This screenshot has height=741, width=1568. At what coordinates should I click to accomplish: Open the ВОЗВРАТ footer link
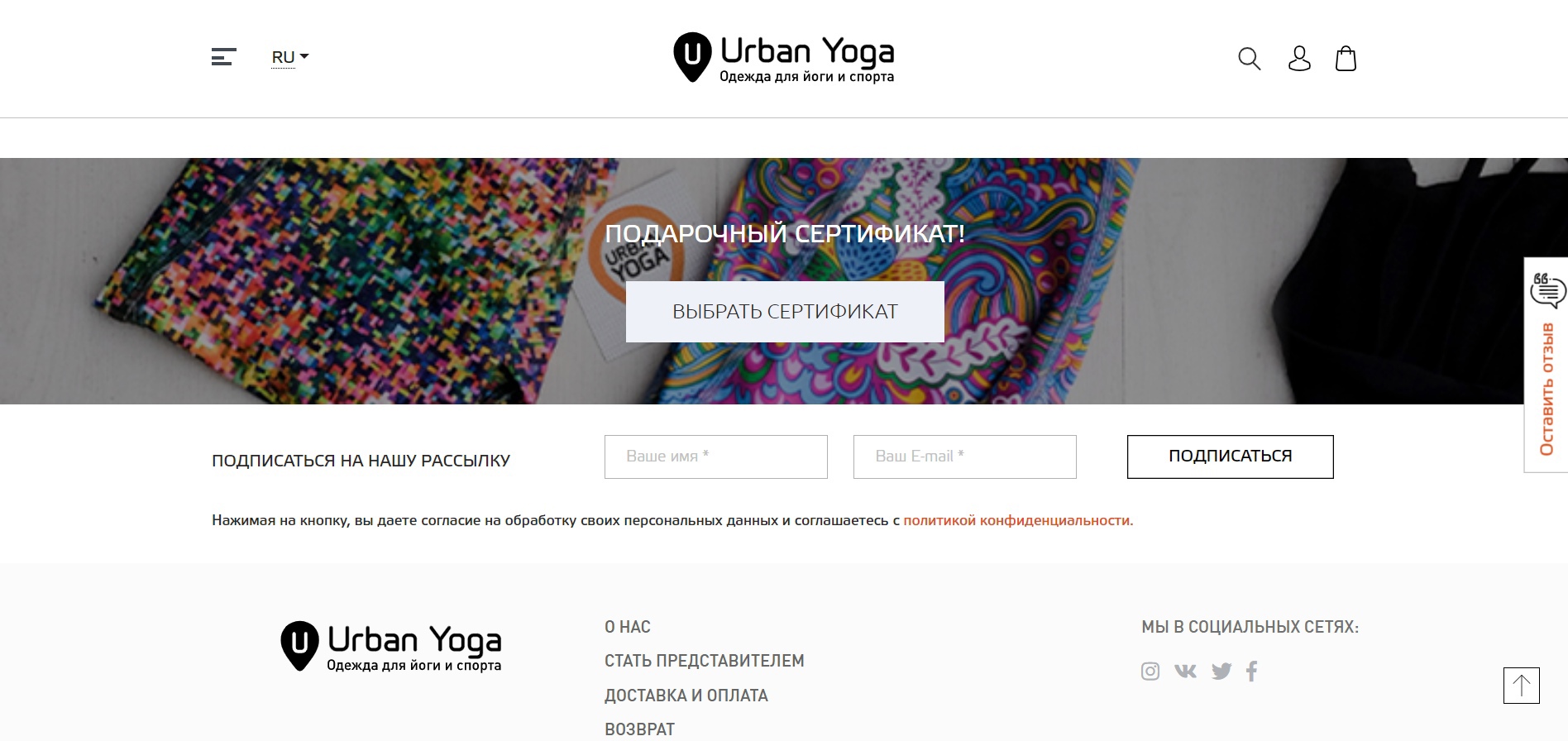(640, 729)
